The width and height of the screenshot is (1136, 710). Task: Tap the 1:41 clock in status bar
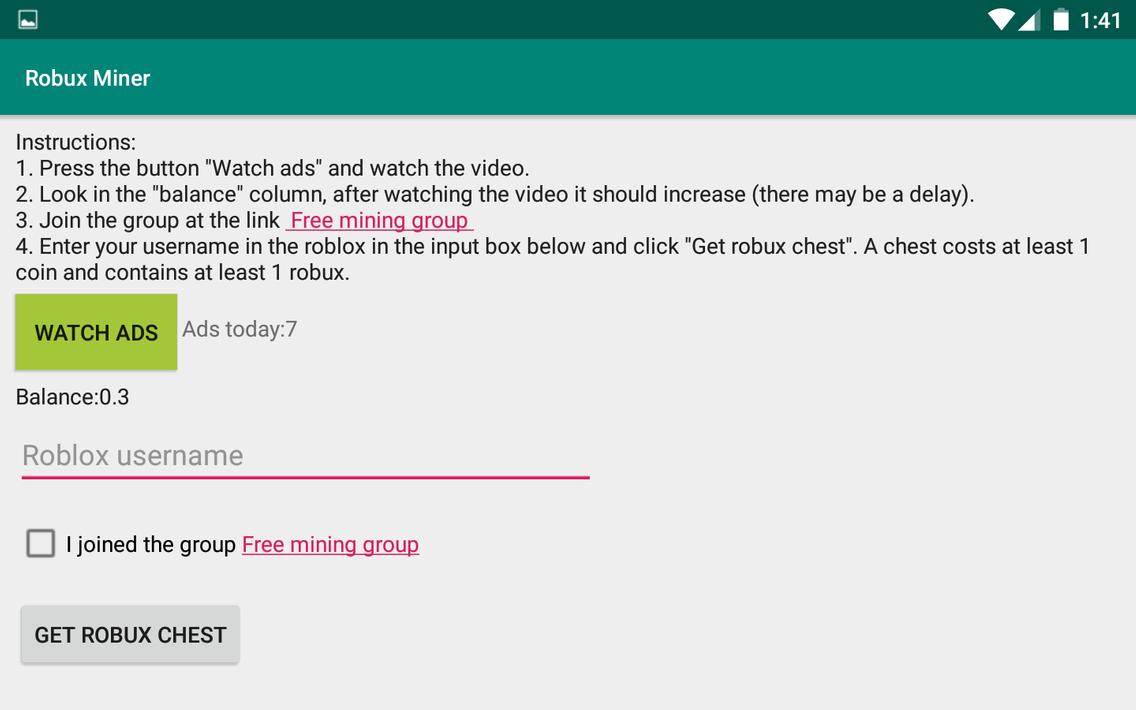click(1100, 20)
